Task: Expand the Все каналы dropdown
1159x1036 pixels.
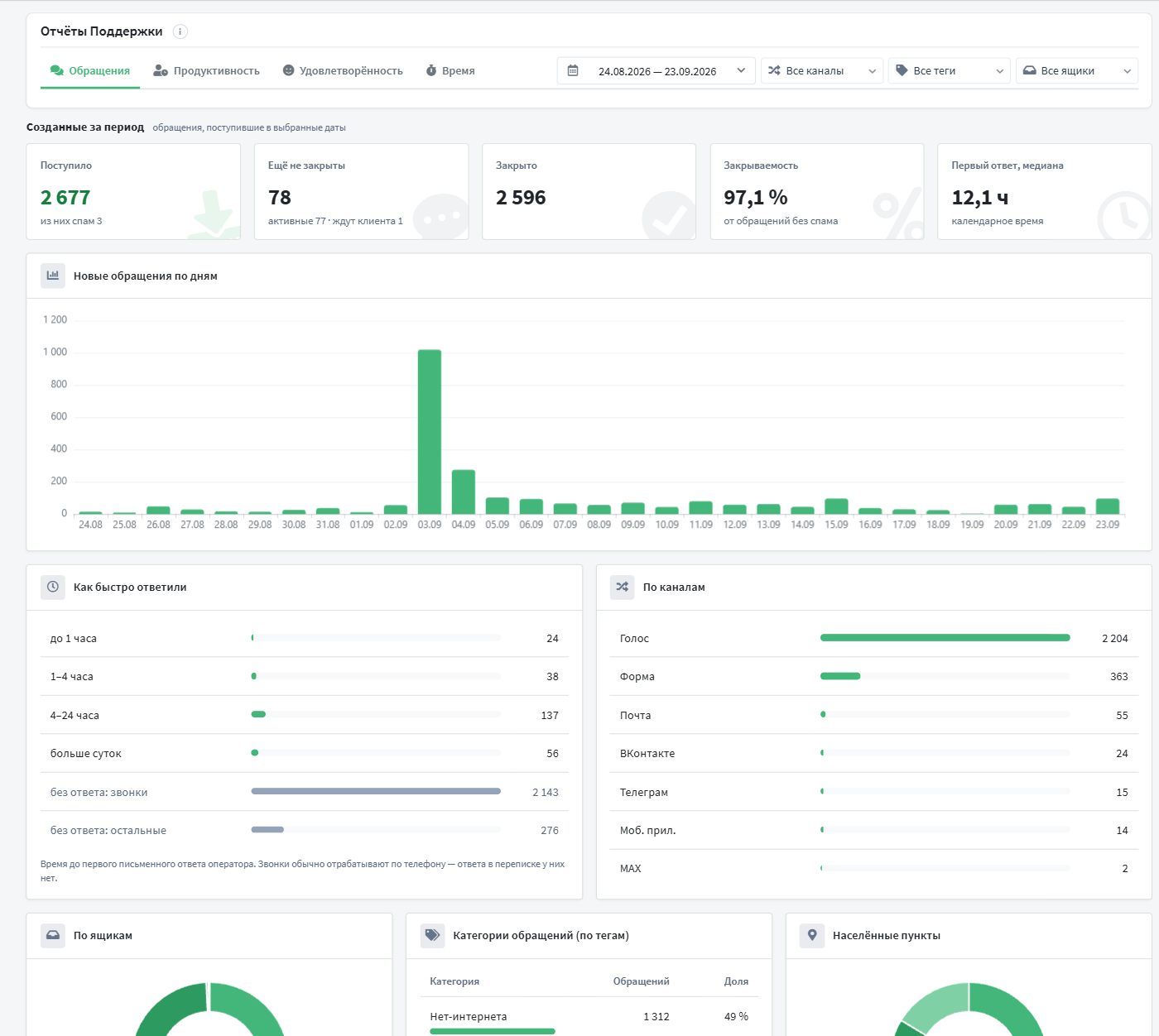Action: (822, 71)
